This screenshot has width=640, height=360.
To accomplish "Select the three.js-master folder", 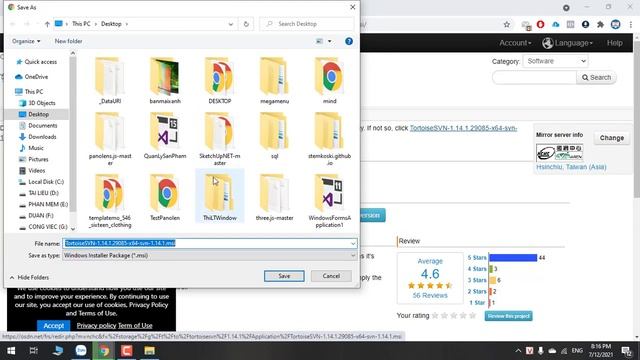I will 274,198.
